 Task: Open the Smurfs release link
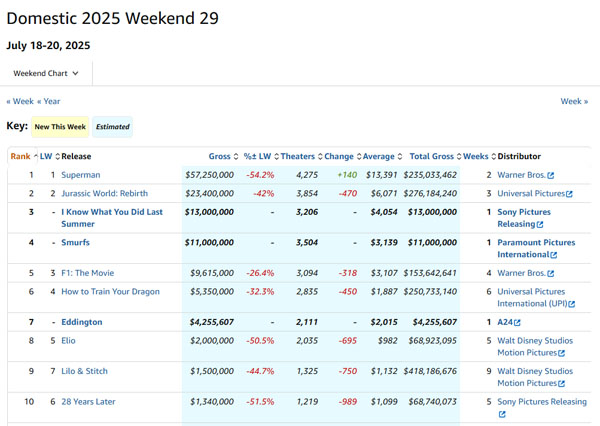click(75, 242)
